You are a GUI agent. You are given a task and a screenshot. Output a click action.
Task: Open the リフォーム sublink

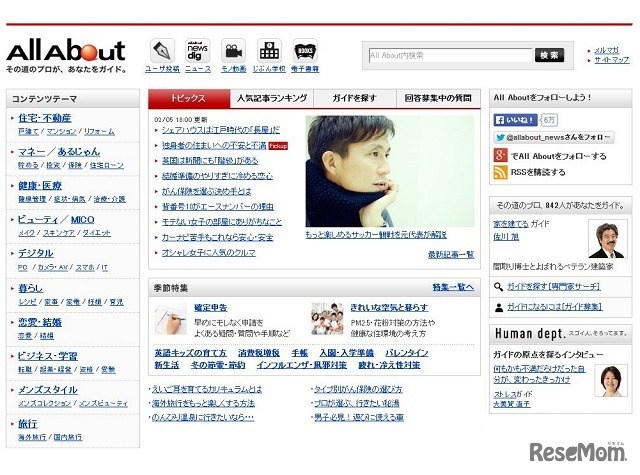(99, 131)
